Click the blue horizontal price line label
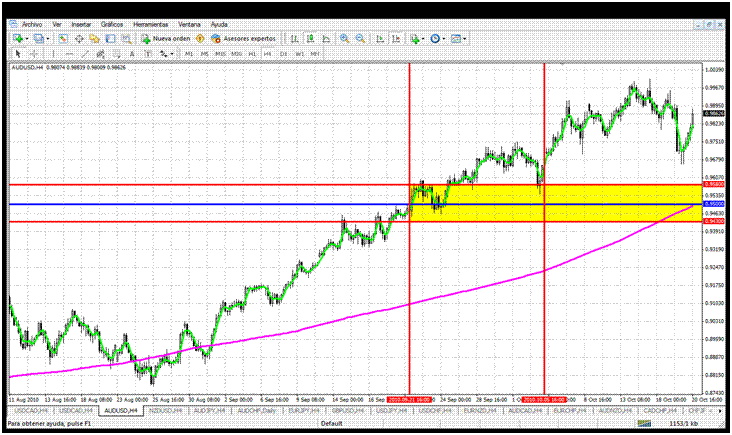The image size is (732, 435). [x=714, y=203]
